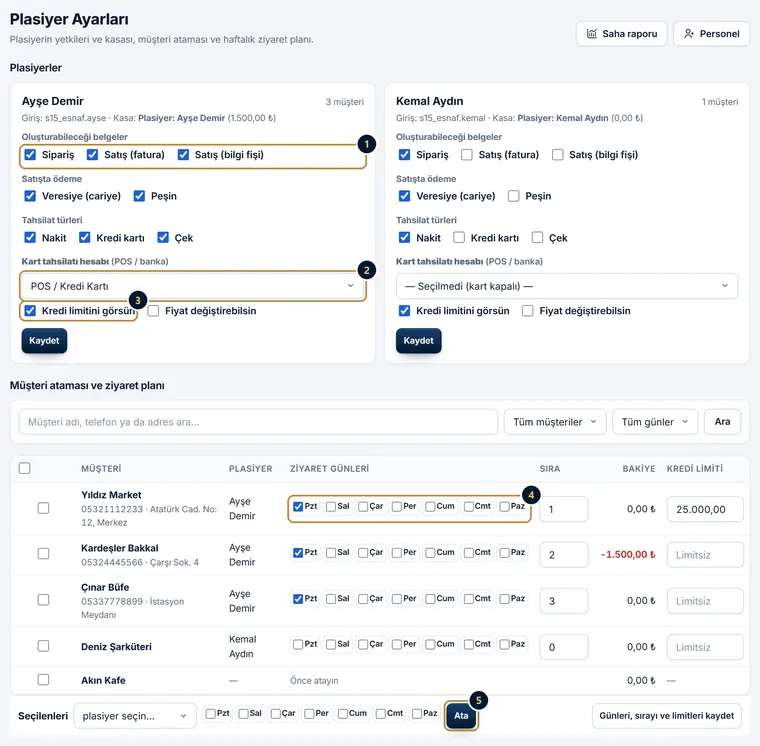Click numbered marker 5 badge
The width and height of the screenshot is (760, 746).
coord(478,700)
